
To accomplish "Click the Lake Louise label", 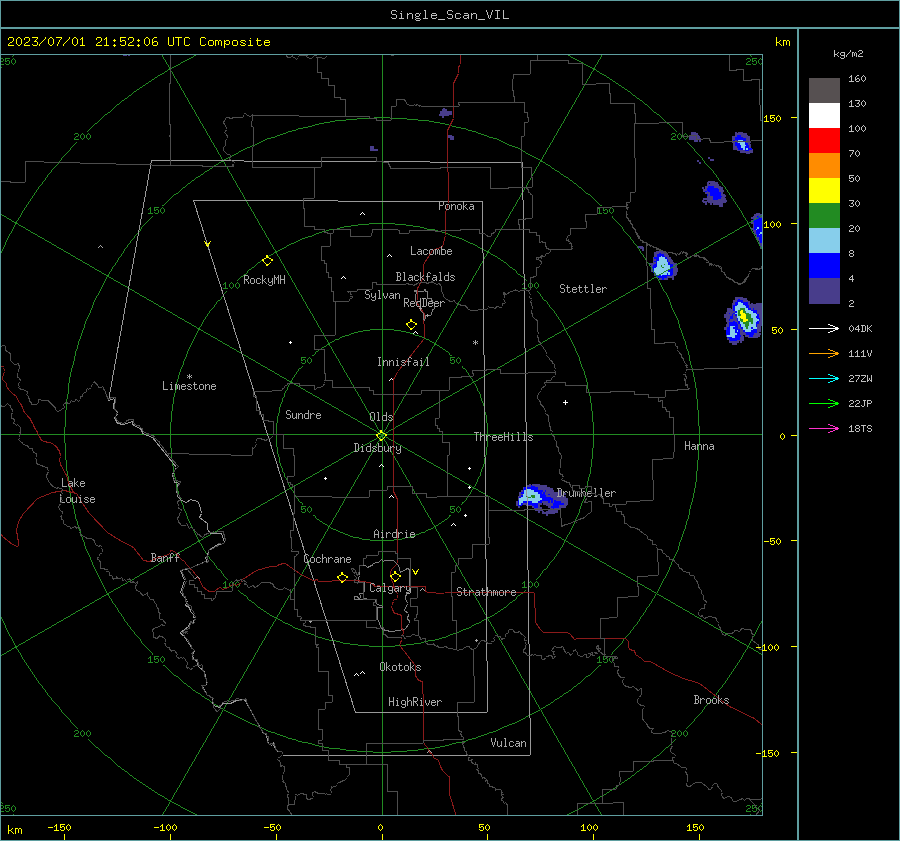I will click(x=77, y=491).
